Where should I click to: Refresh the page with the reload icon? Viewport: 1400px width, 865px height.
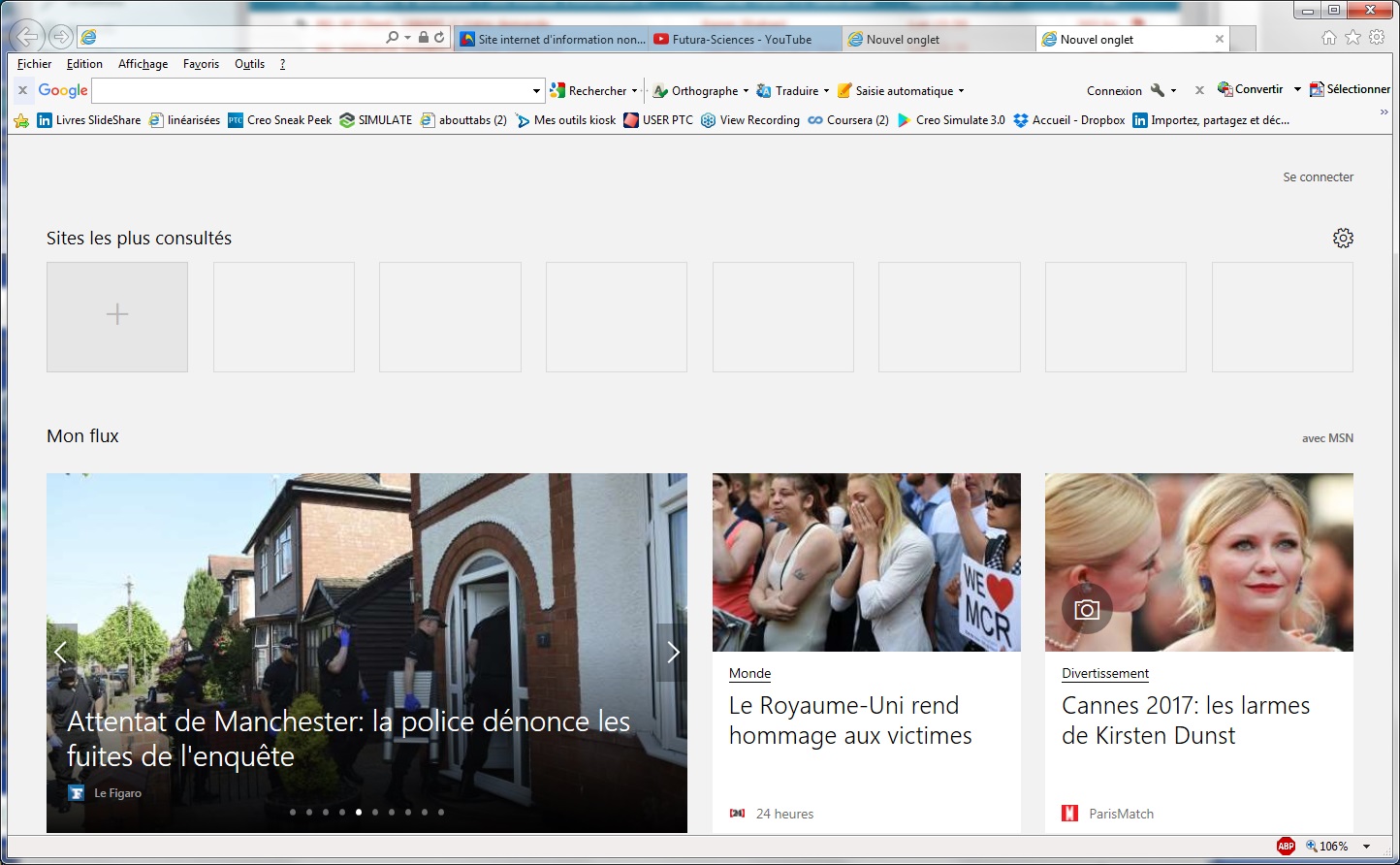tap(439, 38)
